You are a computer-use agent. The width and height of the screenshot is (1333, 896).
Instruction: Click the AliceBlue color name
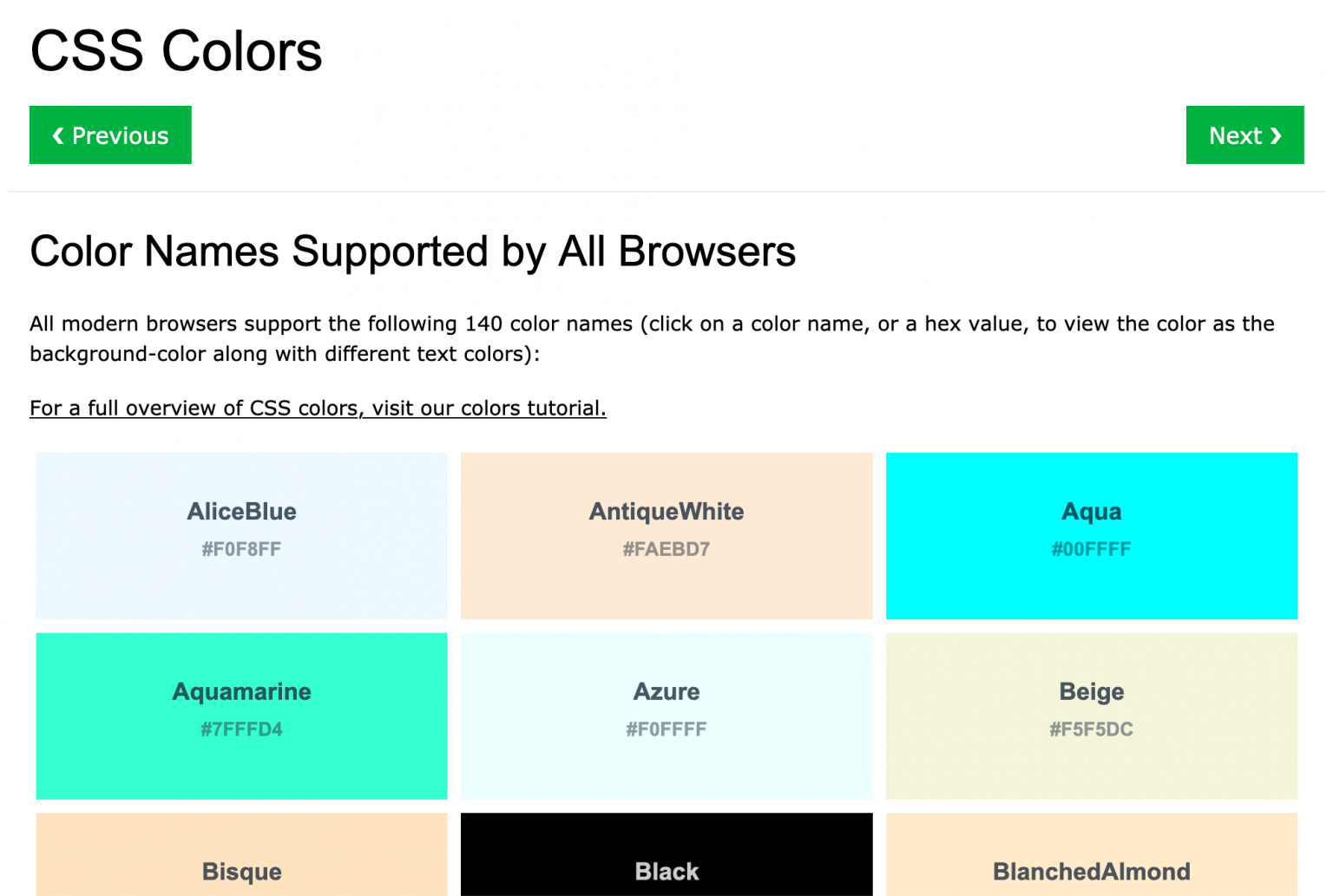tap(241, 512)
